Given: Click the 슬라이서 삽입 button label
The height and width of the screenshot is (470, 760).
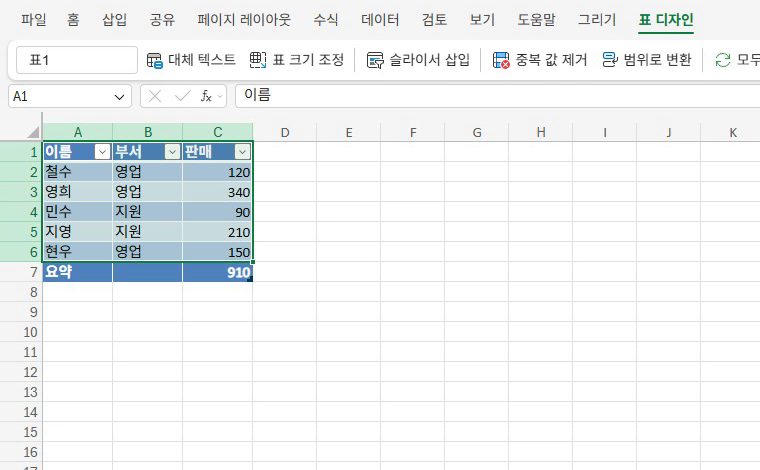Looking at the screenshot, I should (x=430, y=60).
